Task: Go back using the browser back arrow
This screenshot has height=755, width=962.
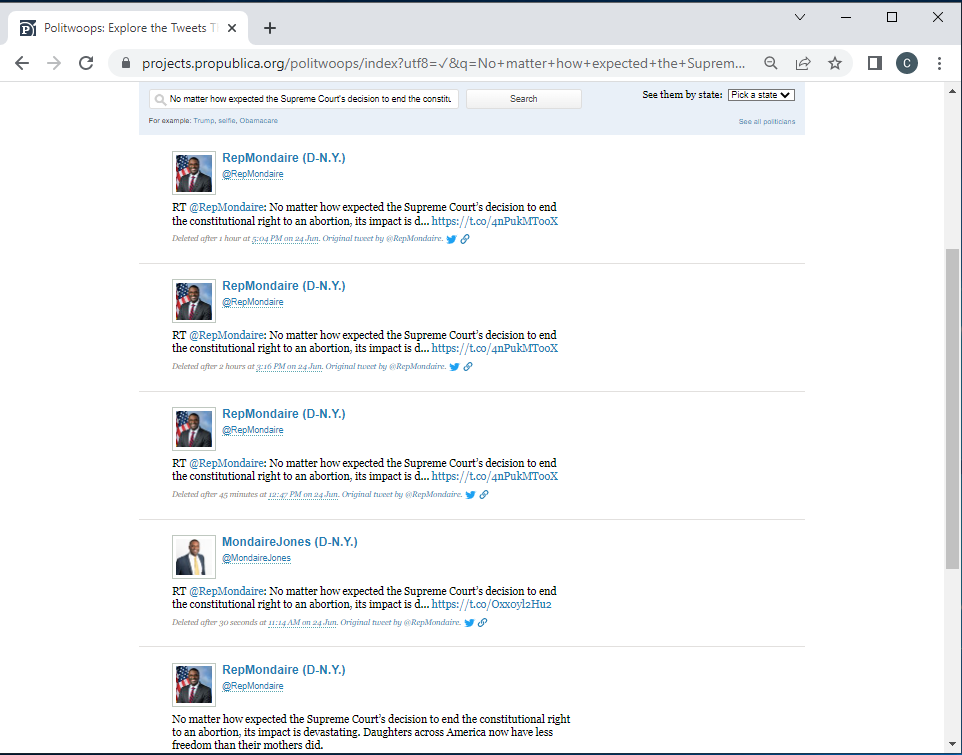Action: point(22,63)
